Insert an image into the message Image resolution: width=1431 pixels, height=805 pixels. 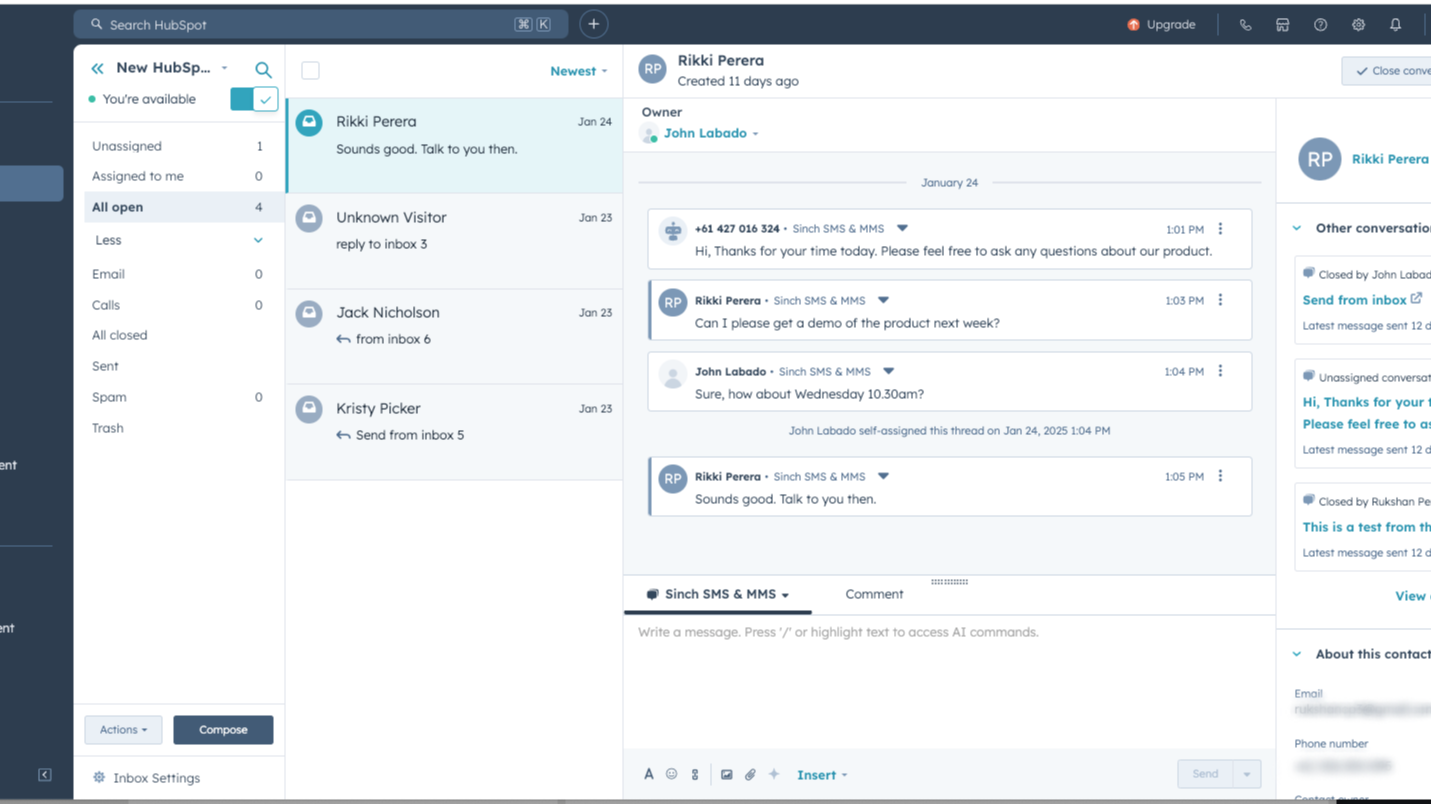[726, 774]
